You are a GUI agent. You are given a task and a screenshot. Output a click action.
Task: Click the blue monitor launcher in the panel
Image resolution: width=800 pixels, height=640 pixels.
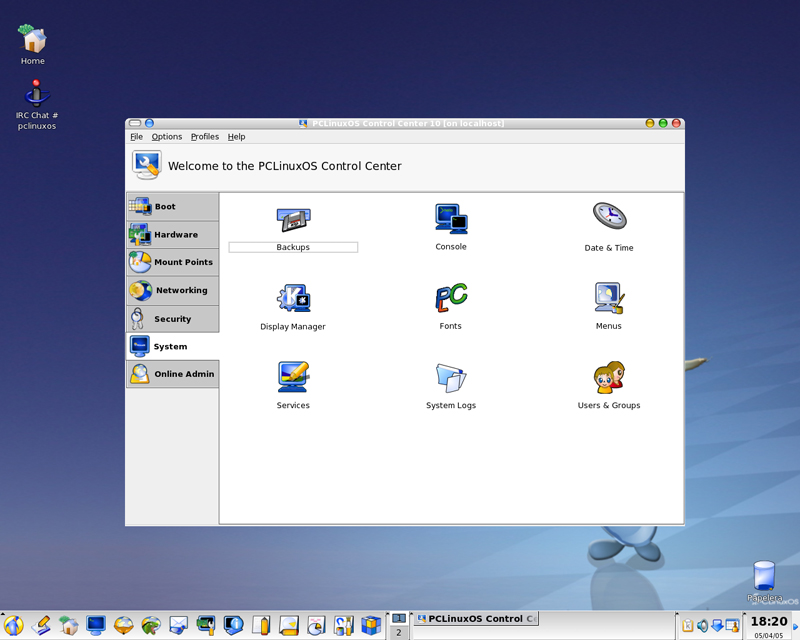[x=95, y=625]
